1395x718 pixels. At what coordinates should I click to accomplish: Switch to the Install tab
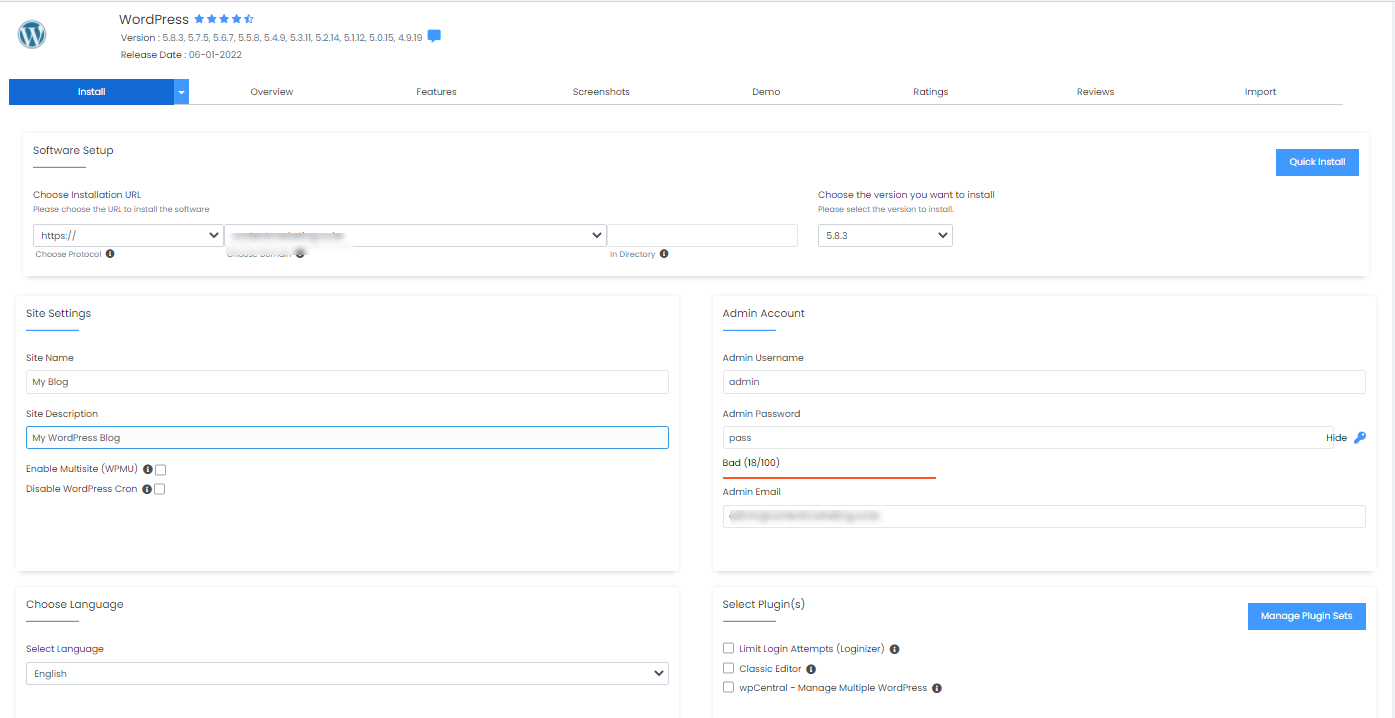coord(91,92)
